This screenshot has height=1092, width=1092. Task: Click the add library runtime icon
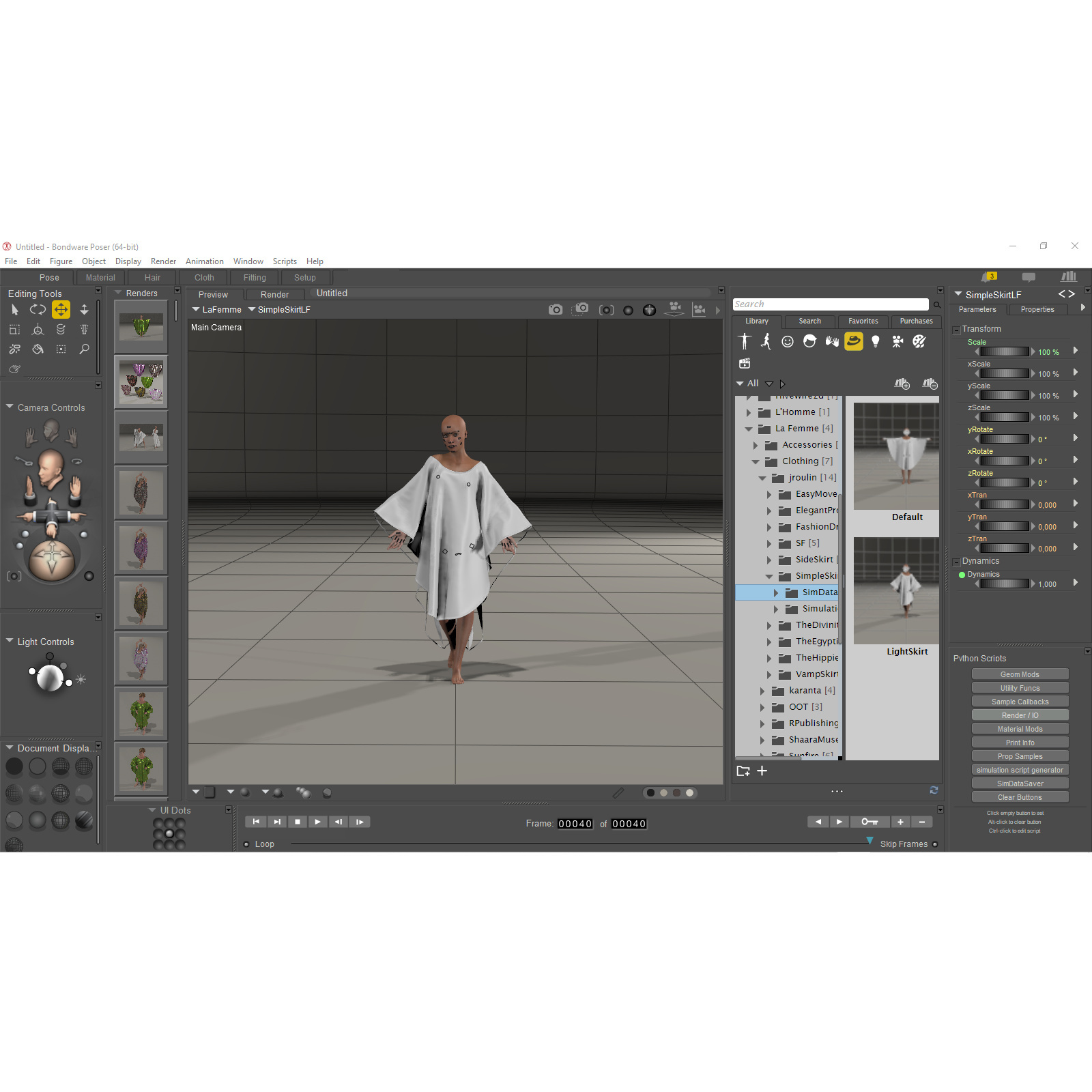(x=902, y=384)
